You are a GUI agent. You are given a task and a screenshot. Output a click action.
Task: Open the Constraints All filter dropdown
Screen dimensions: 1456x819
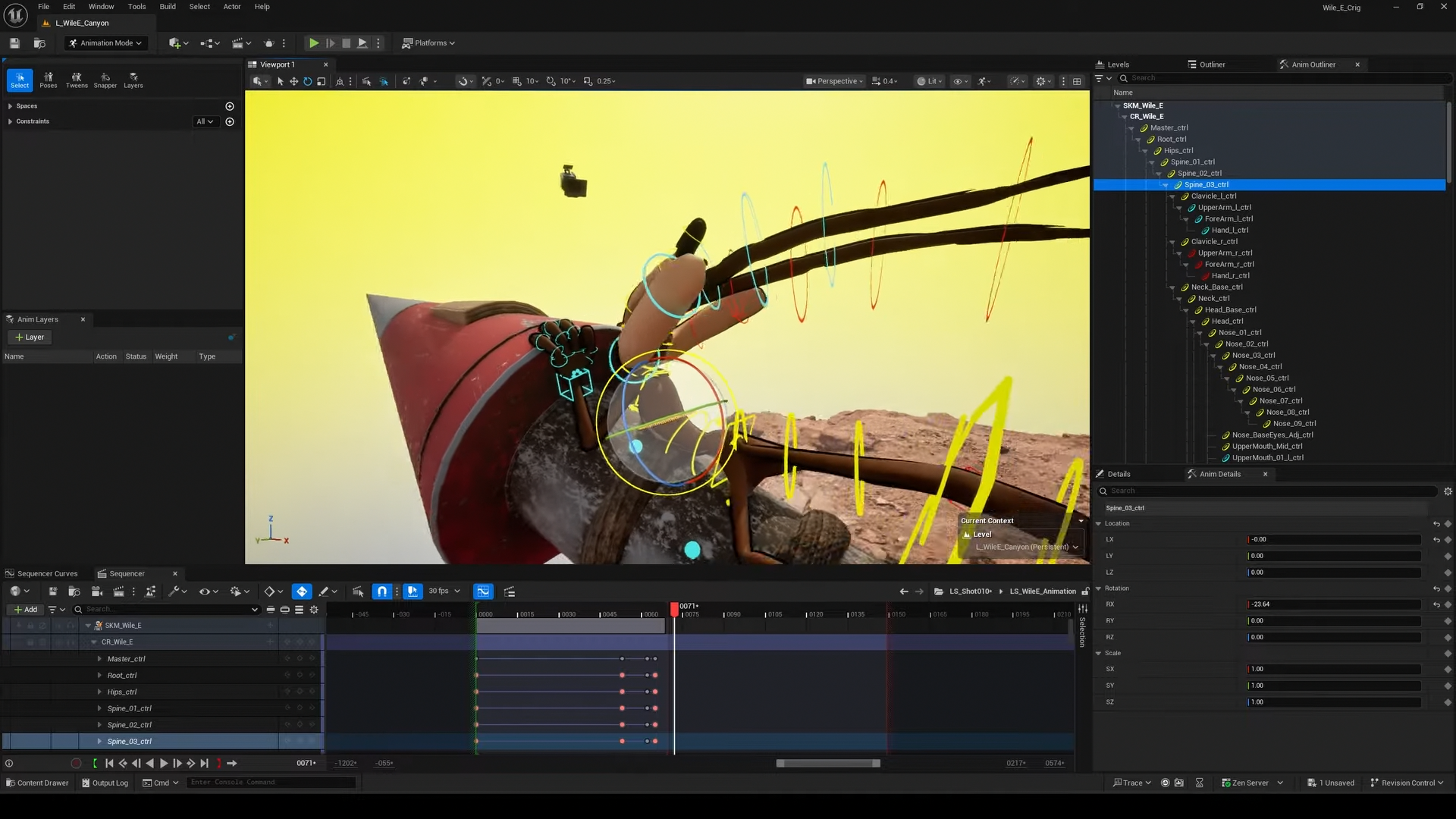205,121
